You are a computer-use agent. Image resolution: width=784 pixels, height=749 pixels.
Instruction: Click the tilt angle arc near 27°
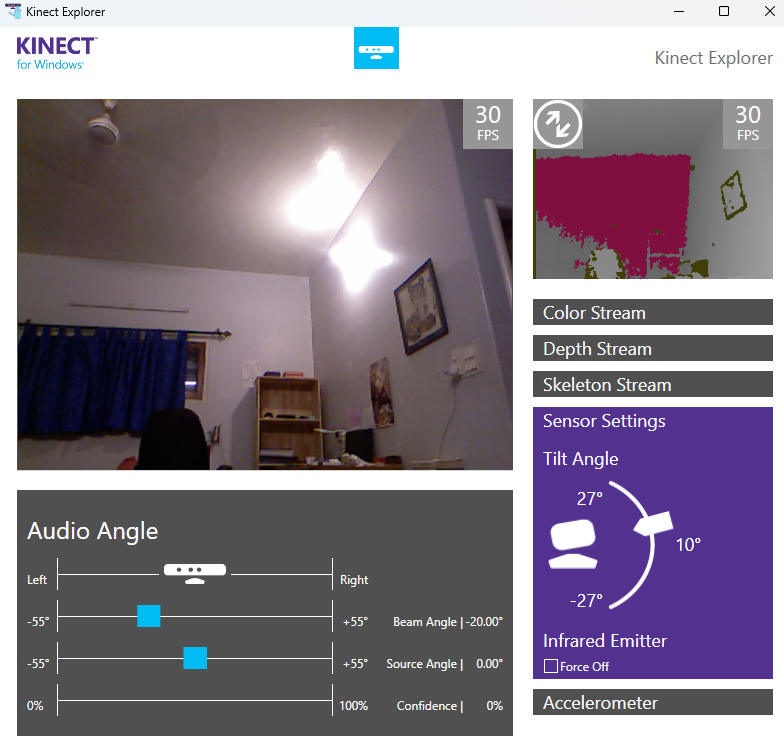point(627,492)
